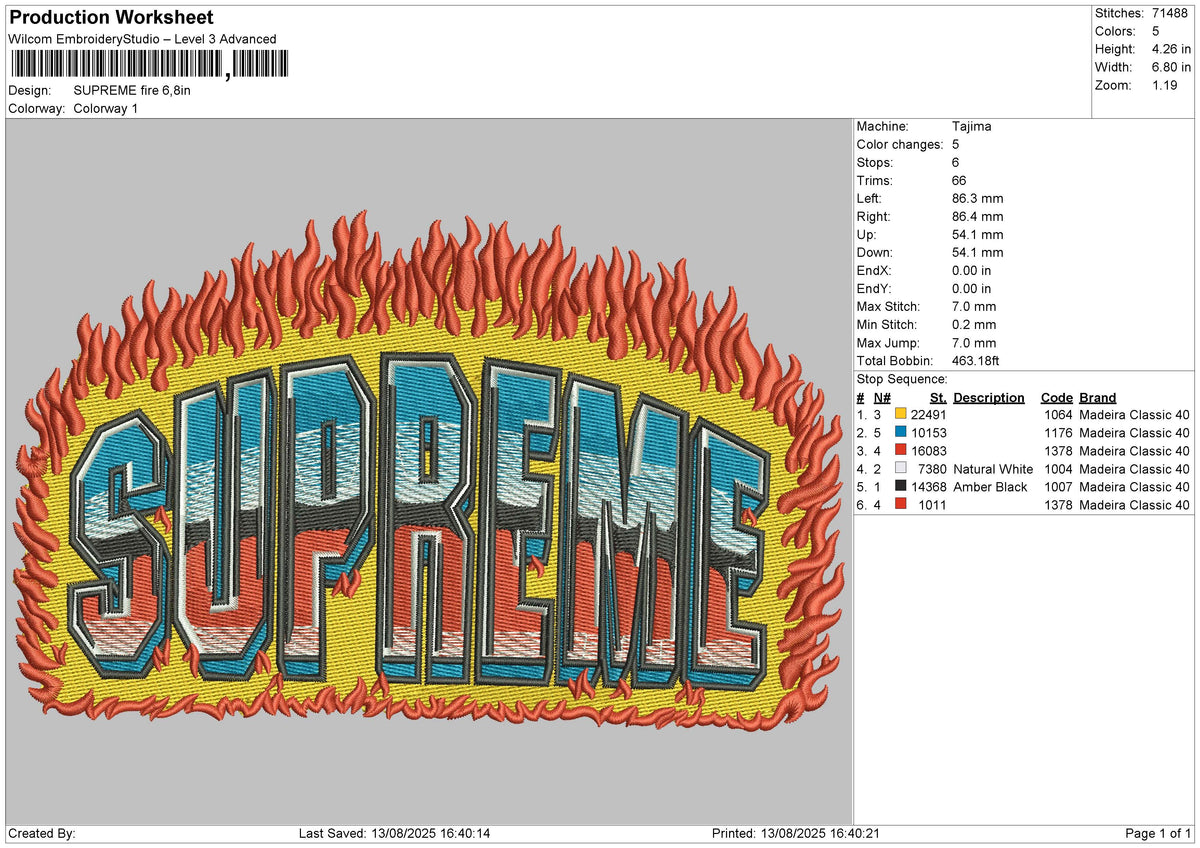
Task: Click the yellow swatch for stop 1 (22491)
Action: (x=900, y=415)
